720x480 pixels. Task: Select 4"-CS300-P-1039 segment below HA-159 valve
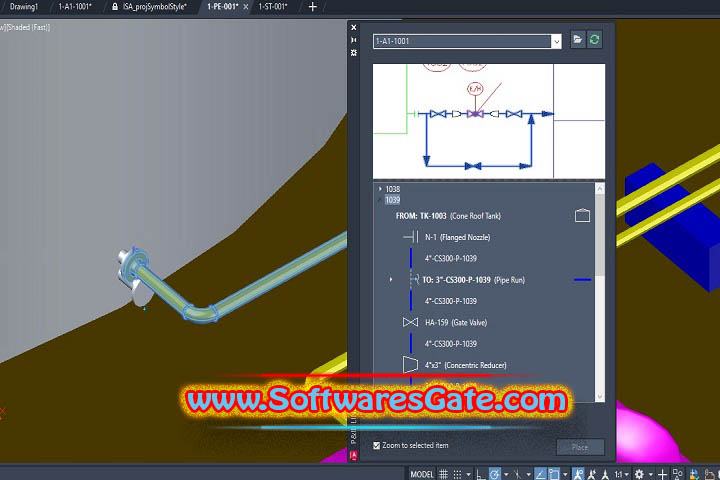pos(450,344)
